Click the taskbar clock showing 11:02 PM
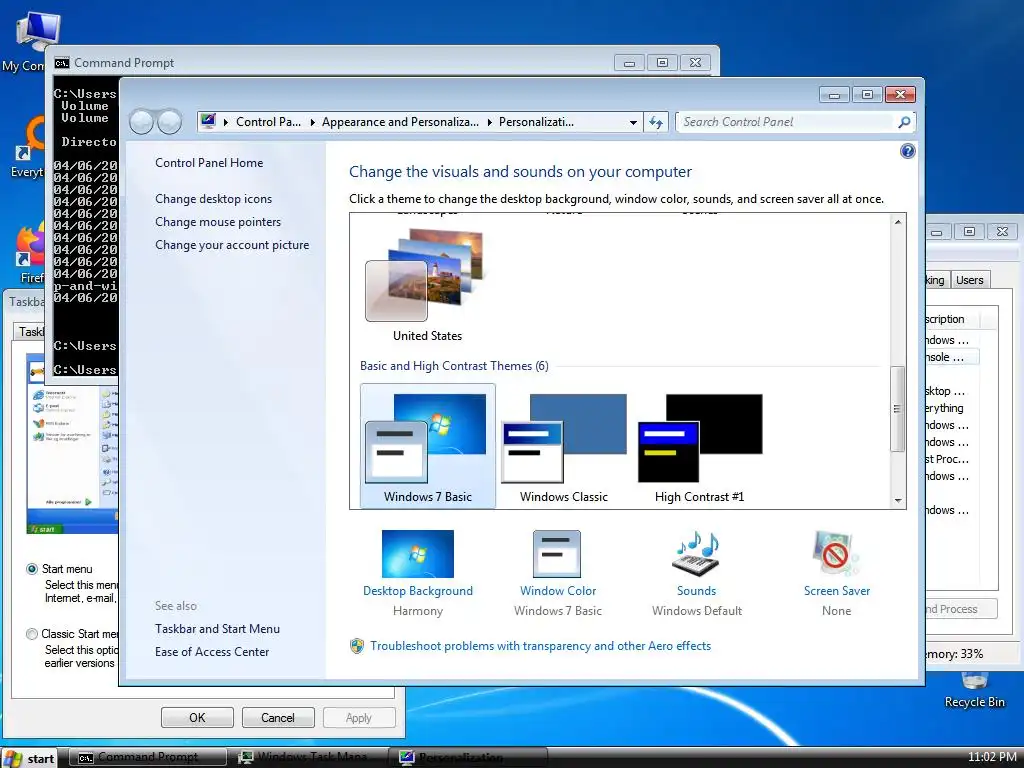This screenshot has height=768, width=1024. (x=992, y=758)
